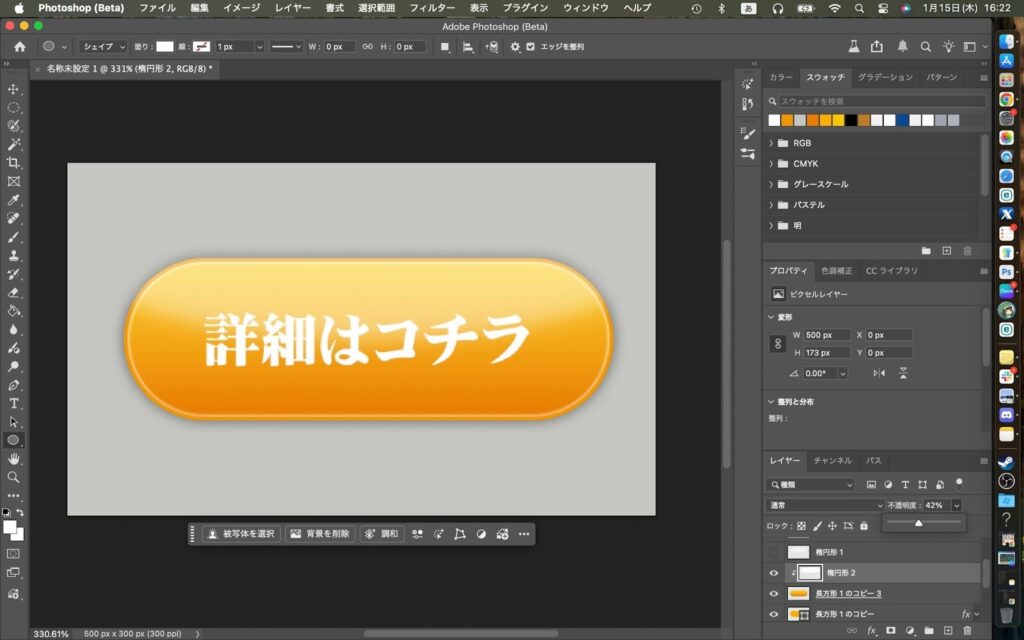Click the Home icon in options bar
Image resolution: width=1024 pixels, height=640 pixels.
click(20, 47)
